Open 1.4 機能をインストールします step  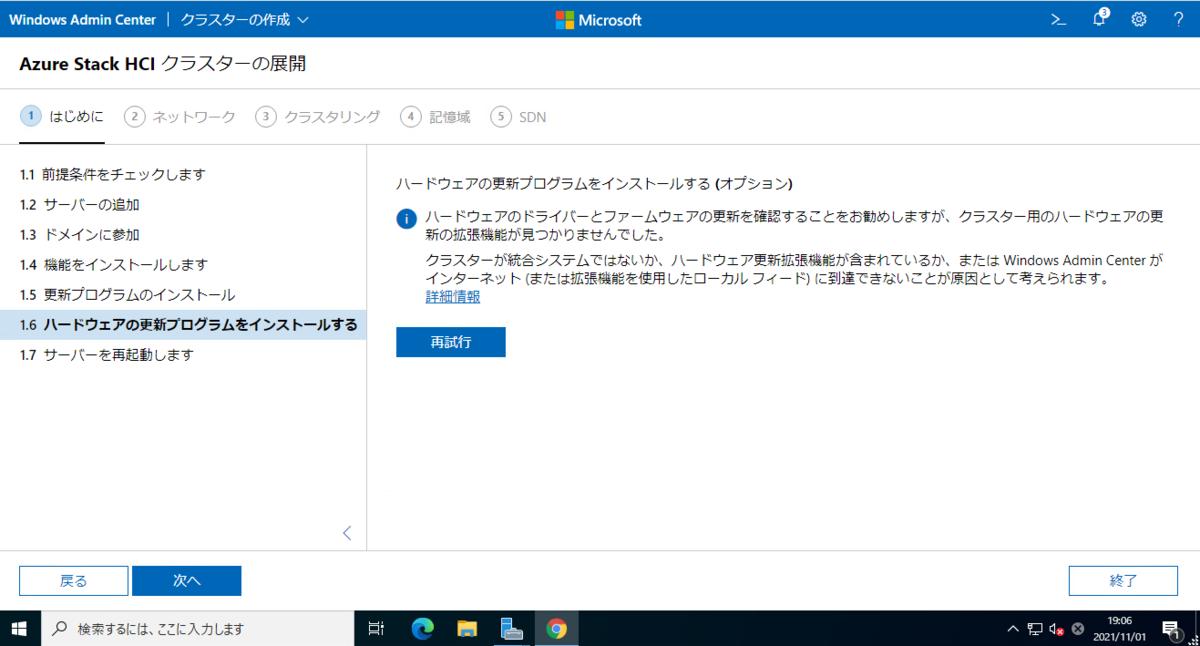pos(183,265)
